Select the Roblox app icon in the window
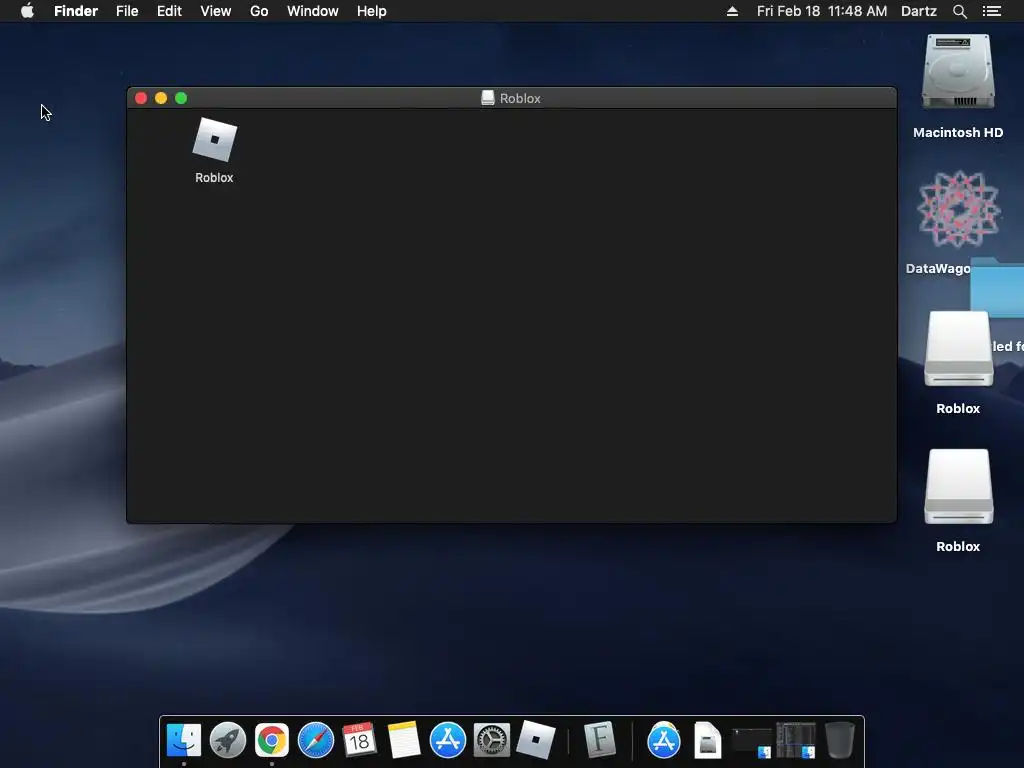 tap(214, 140)
